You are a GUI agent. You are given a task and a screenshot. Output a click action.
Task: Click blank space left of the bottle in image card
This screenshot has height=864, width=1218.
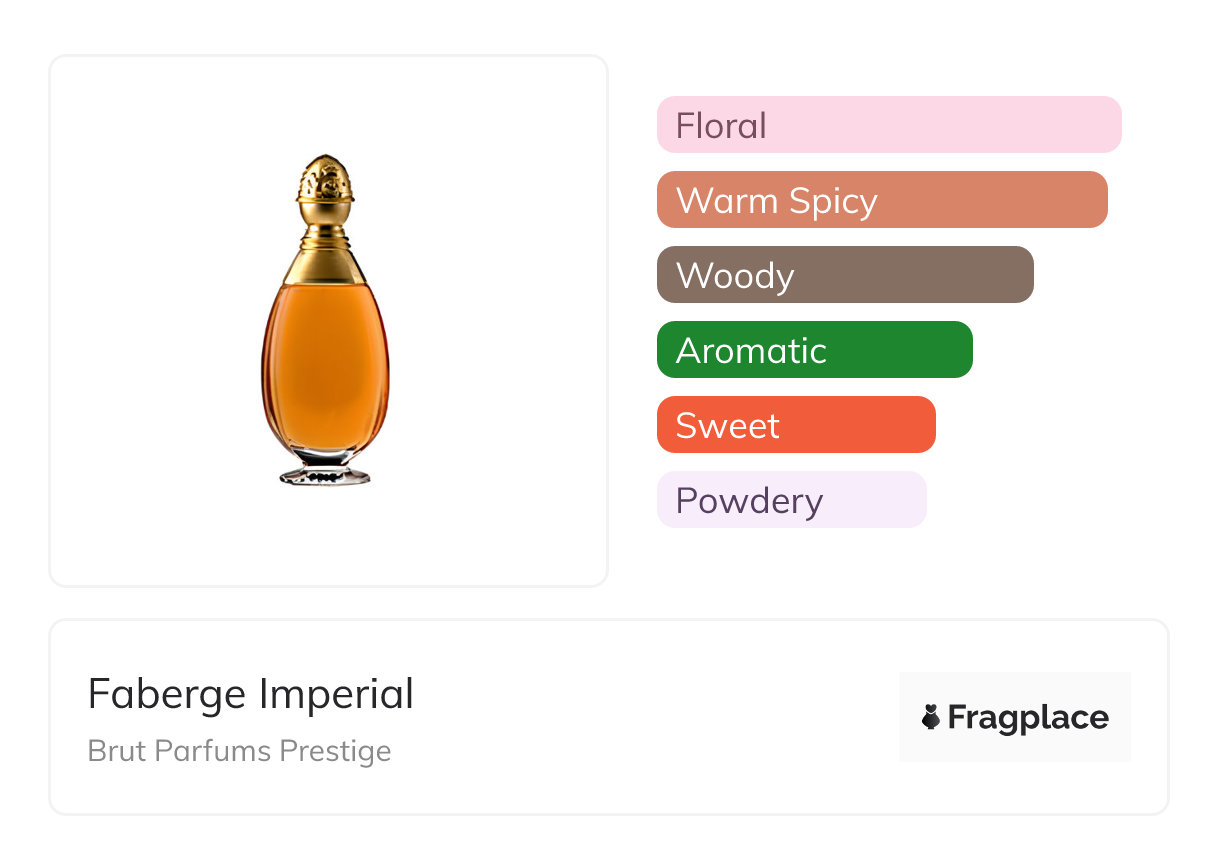pyautogui.click(x=150, y=320)
